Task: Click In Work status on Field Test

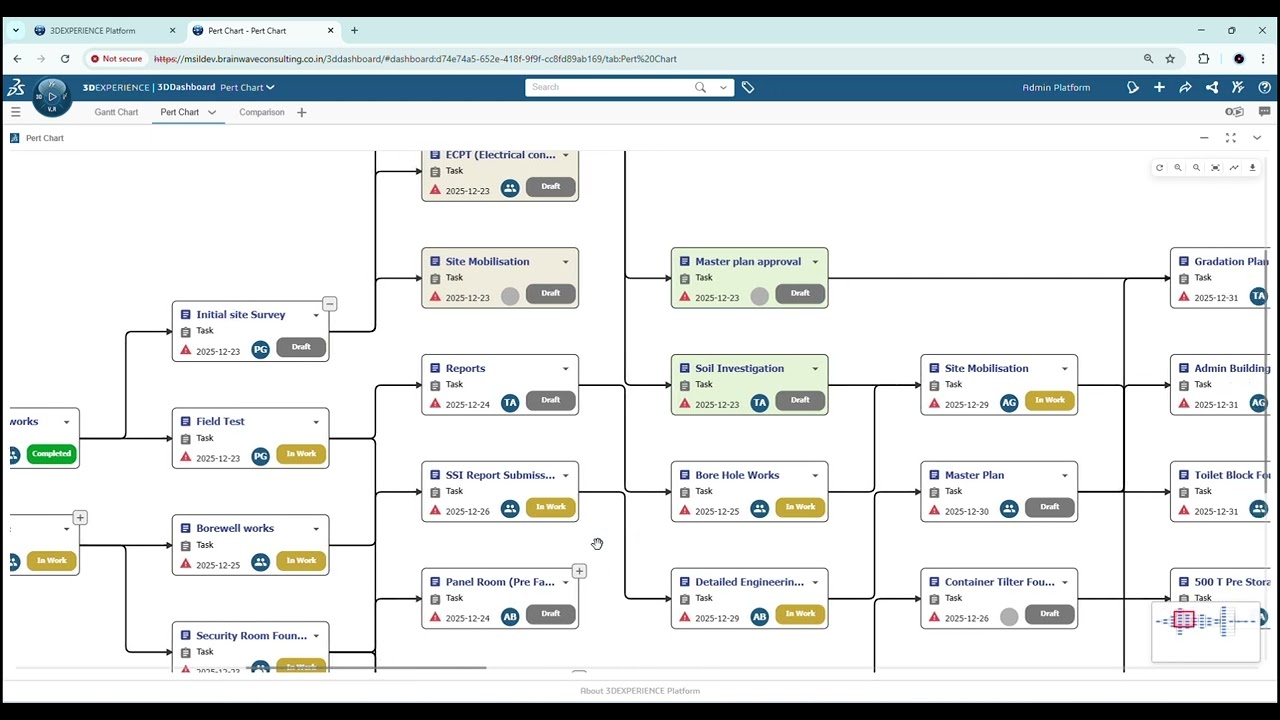Action: coord(301,454)
